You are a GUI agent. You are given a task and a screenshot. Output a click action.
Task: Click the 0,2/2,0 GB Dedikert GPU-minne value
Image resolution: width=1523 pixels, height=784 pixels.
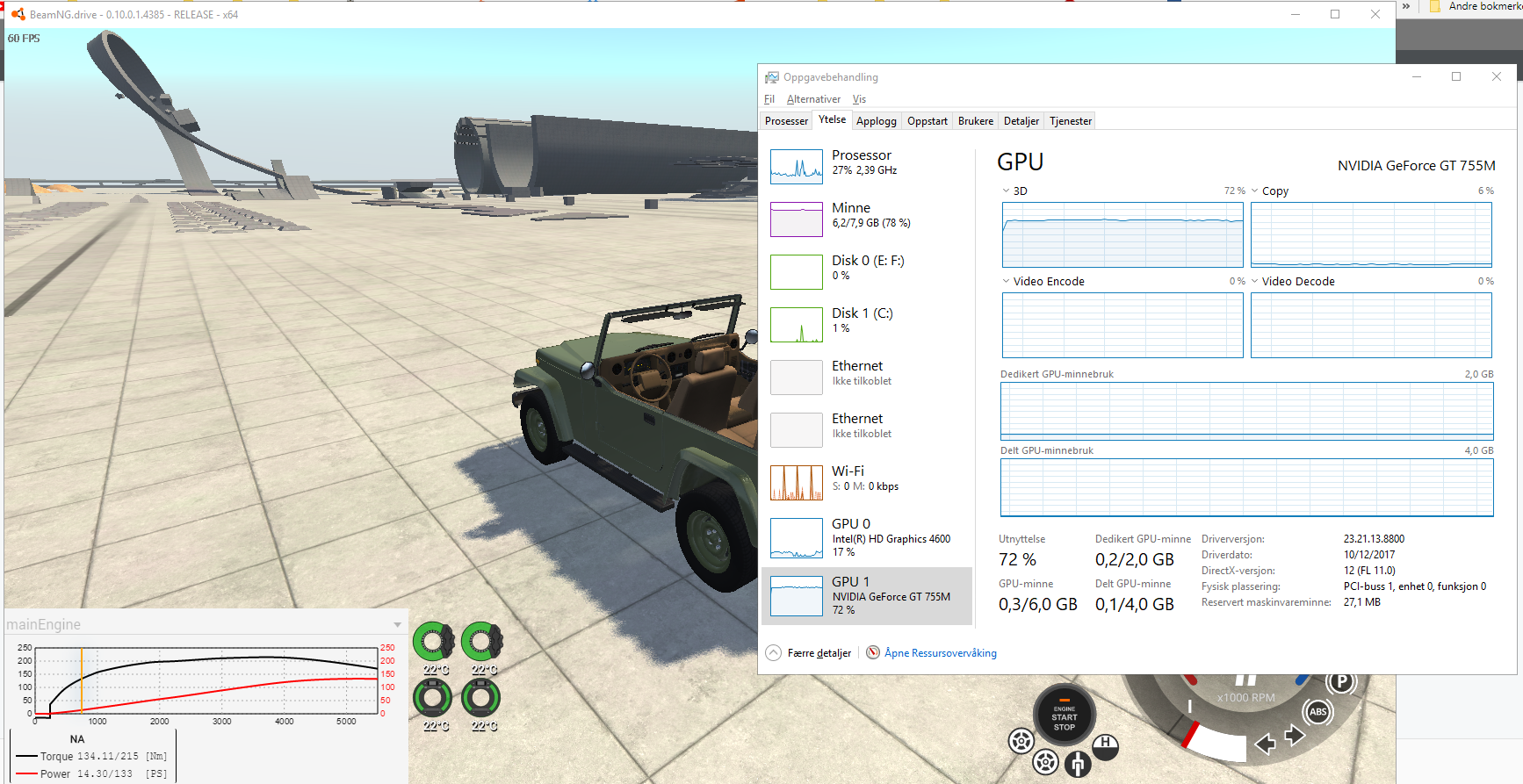1135,559
